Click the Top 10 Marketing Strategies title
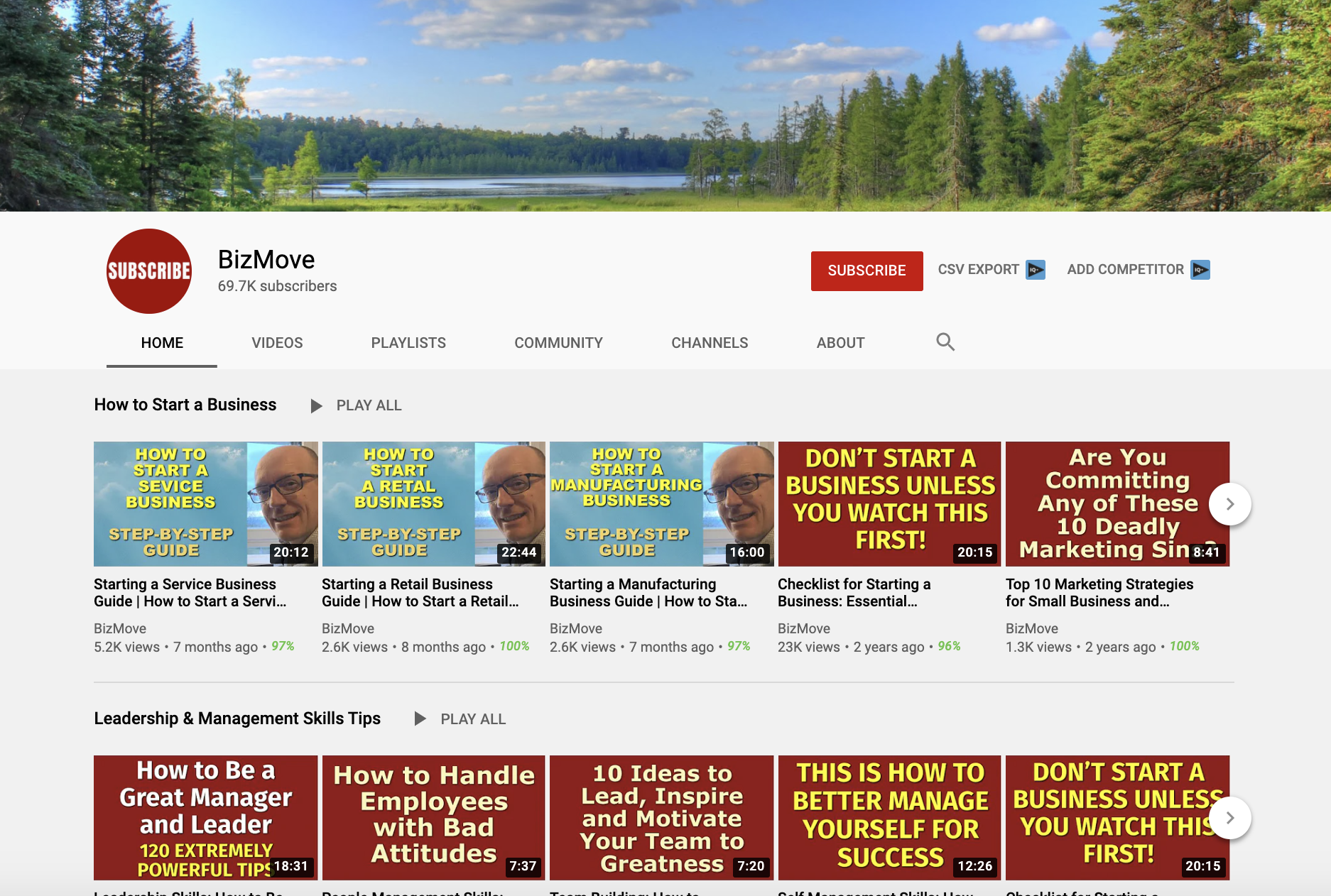Screen dimensions: 1331x896 (1099, 593)
